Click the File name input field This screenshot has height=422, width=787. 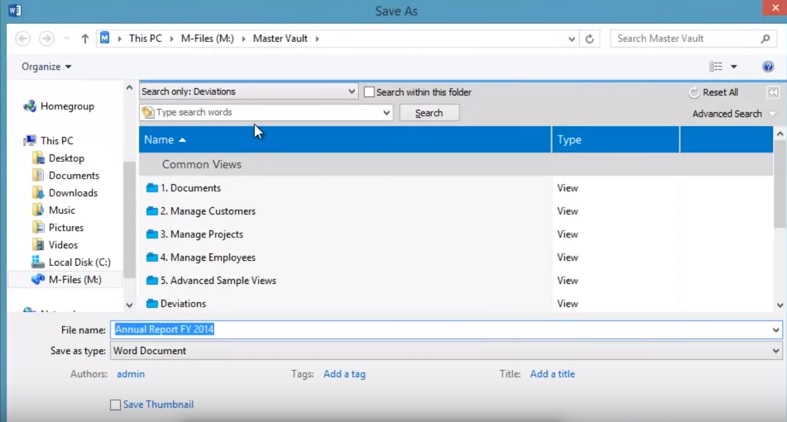[x=440, y=329]
